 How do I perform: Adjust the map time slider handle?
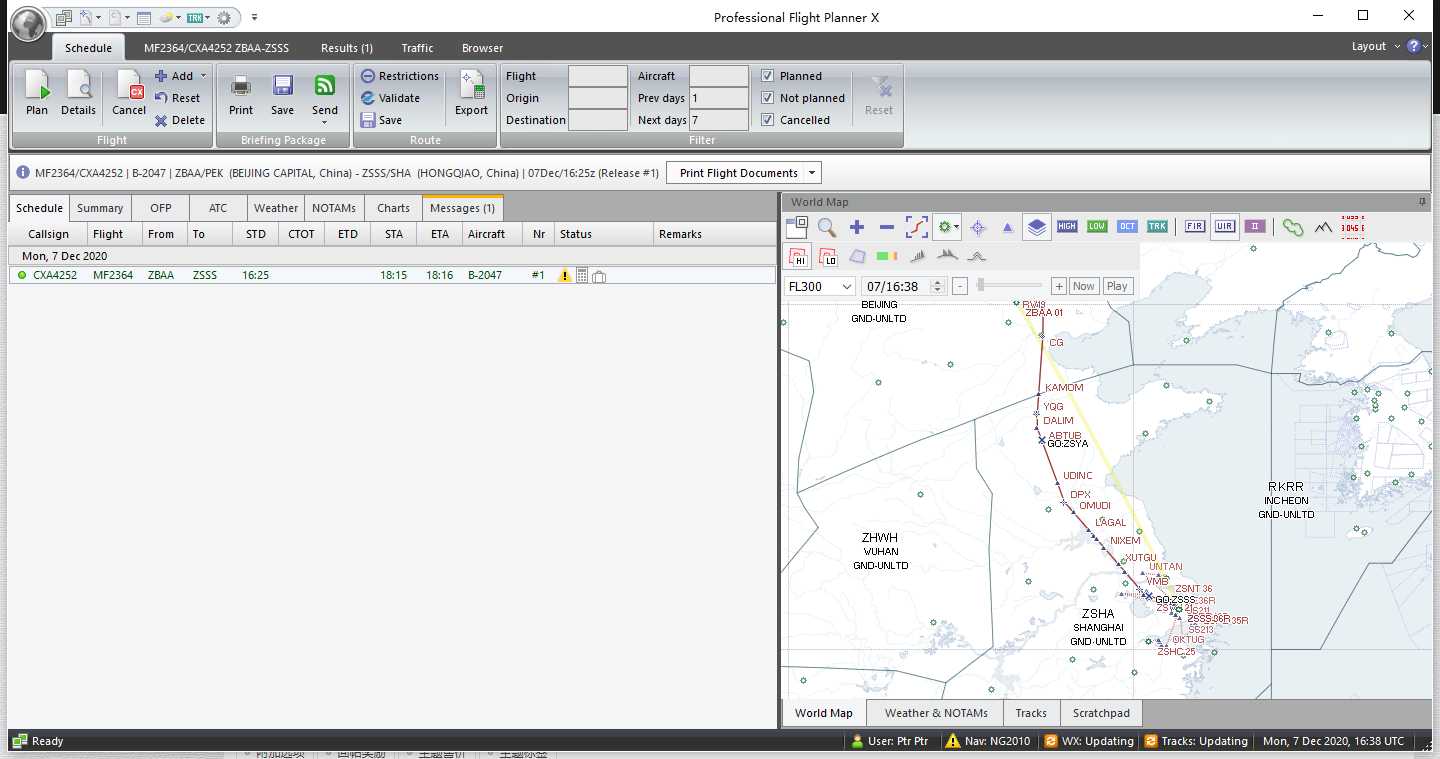[x=982, y=285]
